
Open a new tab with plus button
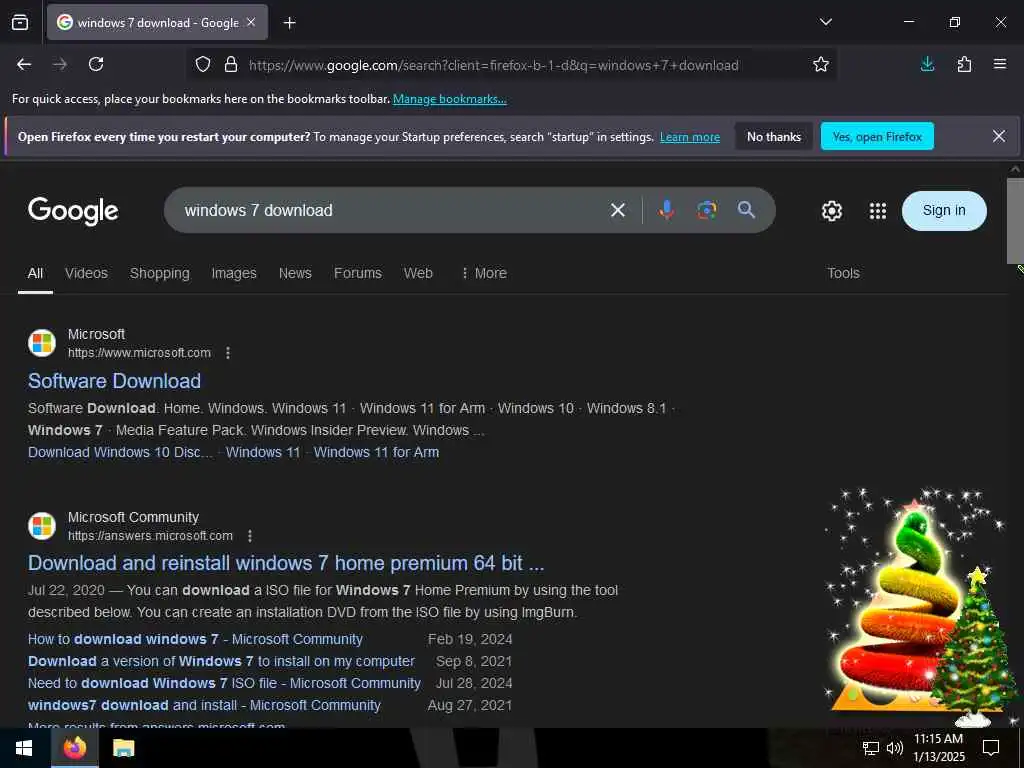pos(290,23)
